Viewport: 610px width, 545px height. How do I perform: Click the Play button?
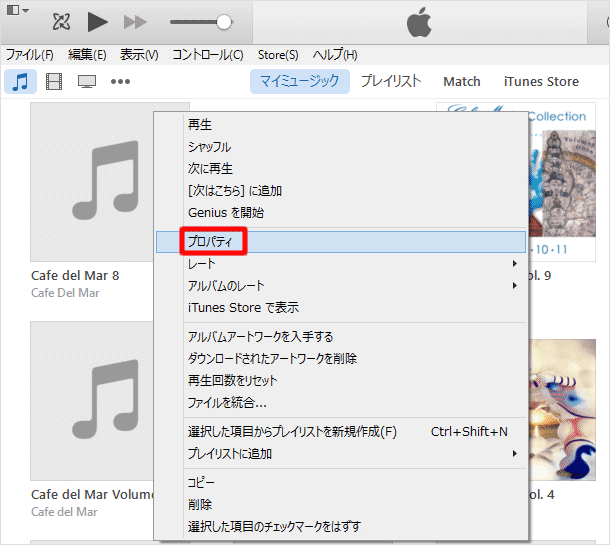[97, 22]
